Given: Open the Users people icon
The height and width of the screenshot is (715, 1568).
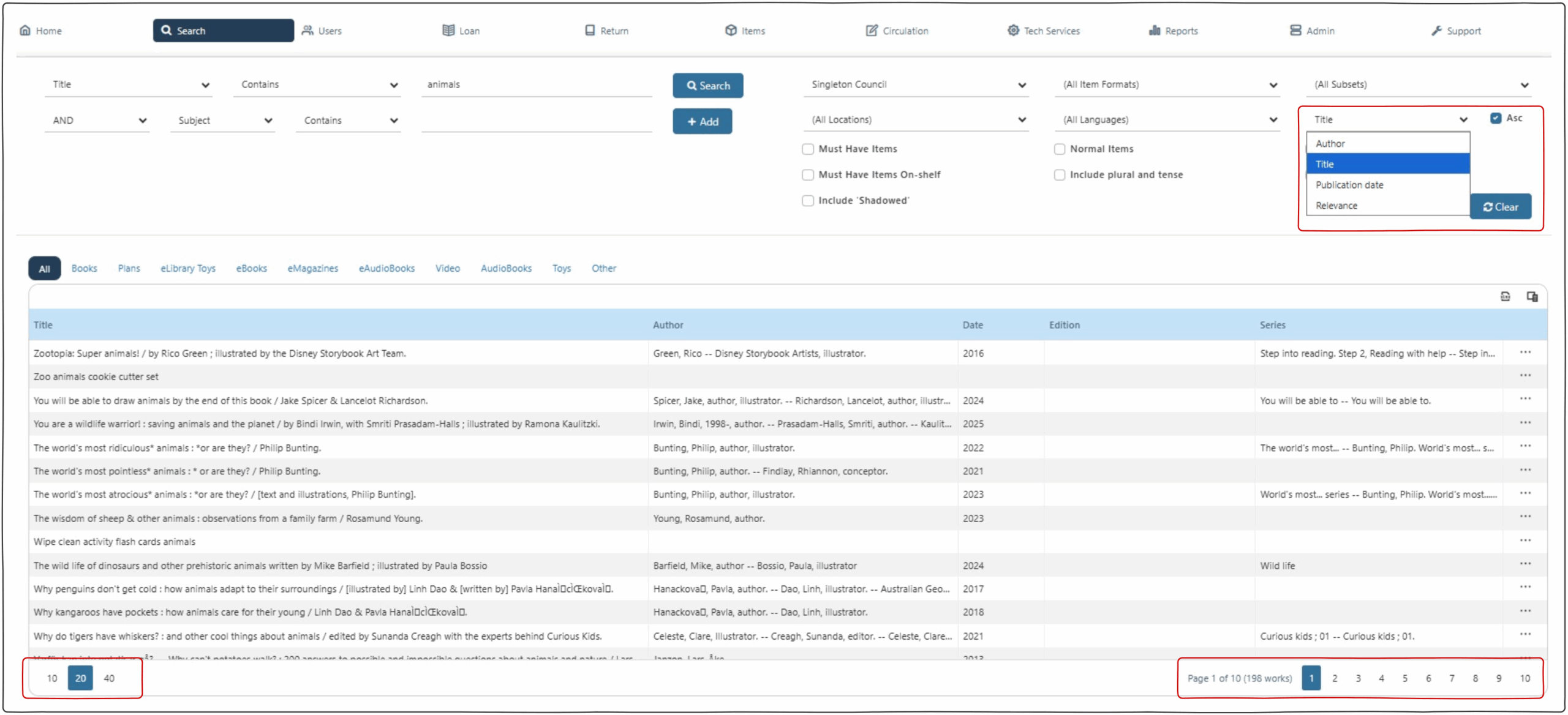Looking at the screenshot, I should (307, 31).
